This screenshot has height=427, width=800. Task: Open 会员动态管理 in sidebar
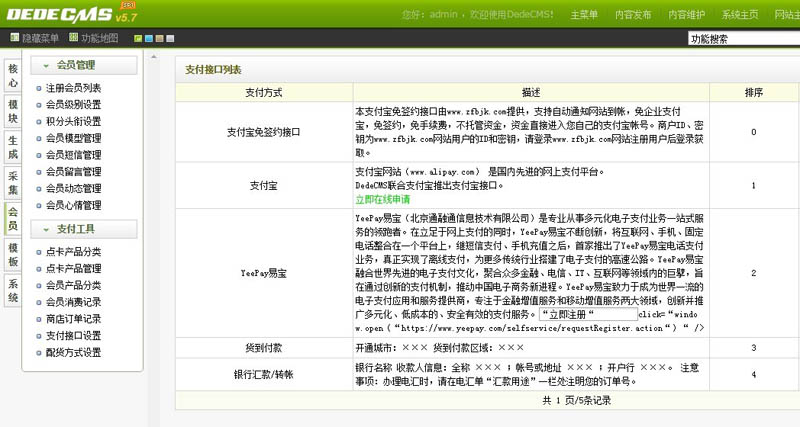pyautogui.click(x=73, y=189)
